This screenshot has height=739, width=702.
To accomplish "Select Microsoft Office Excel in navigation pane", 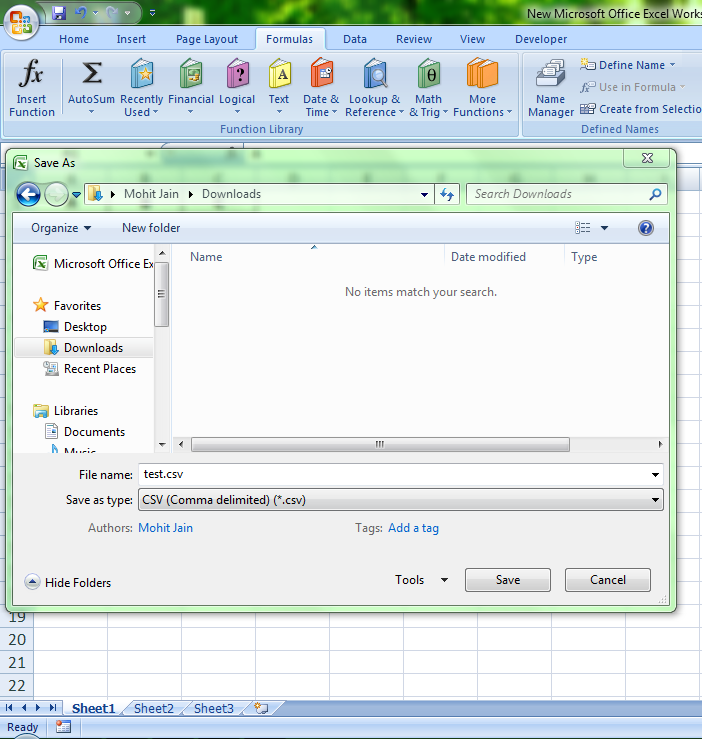I will [92, 263].
